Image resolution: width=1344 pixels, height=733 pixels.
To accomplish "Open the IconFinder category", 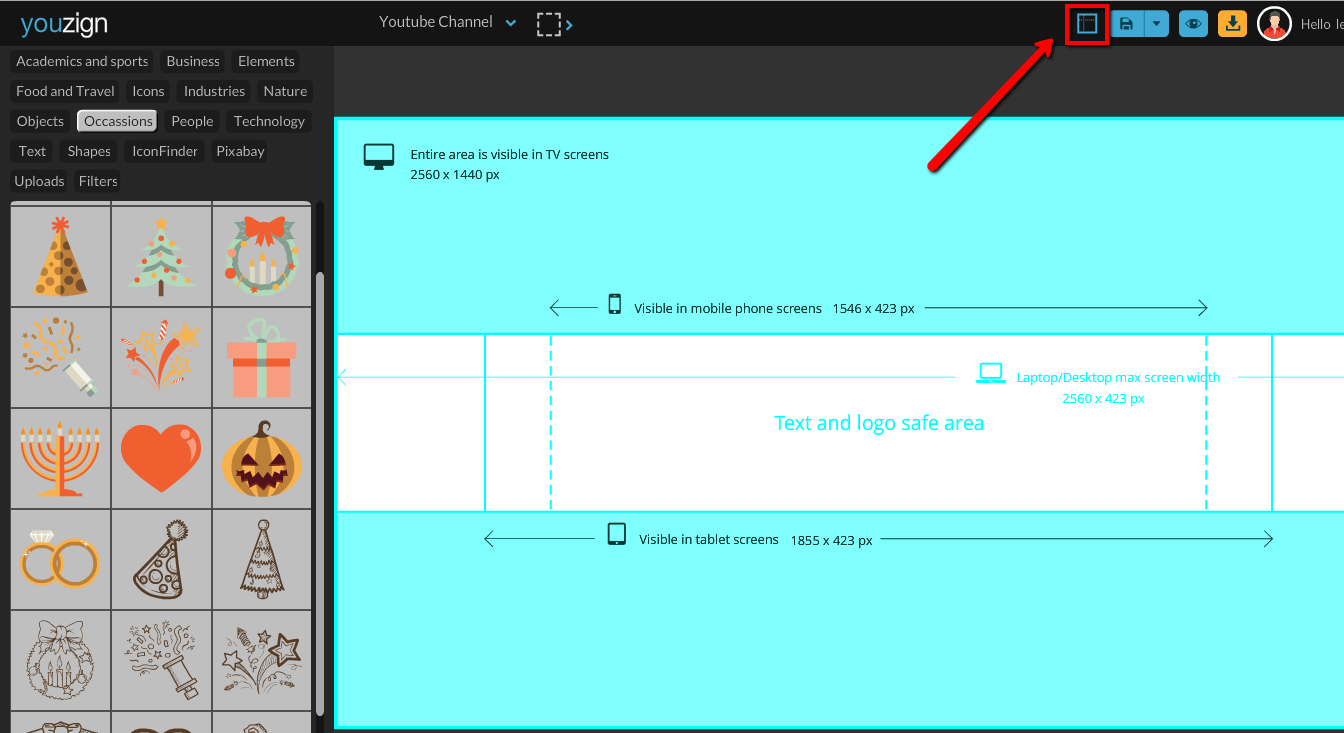I will click(x=164, y=150).
